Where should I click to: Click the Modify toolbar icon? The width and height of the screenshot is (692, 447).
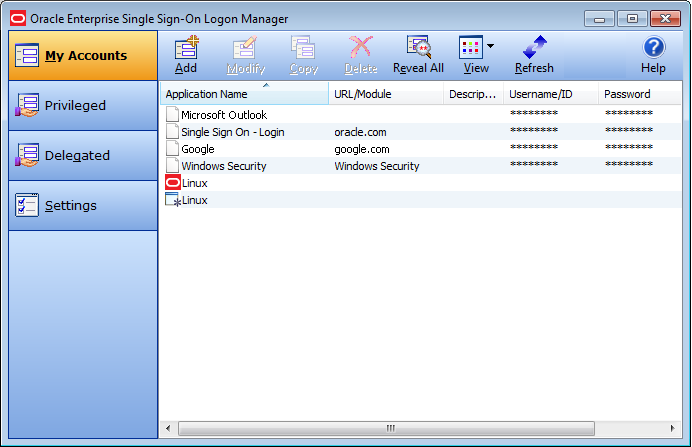[x=245, y=48]
